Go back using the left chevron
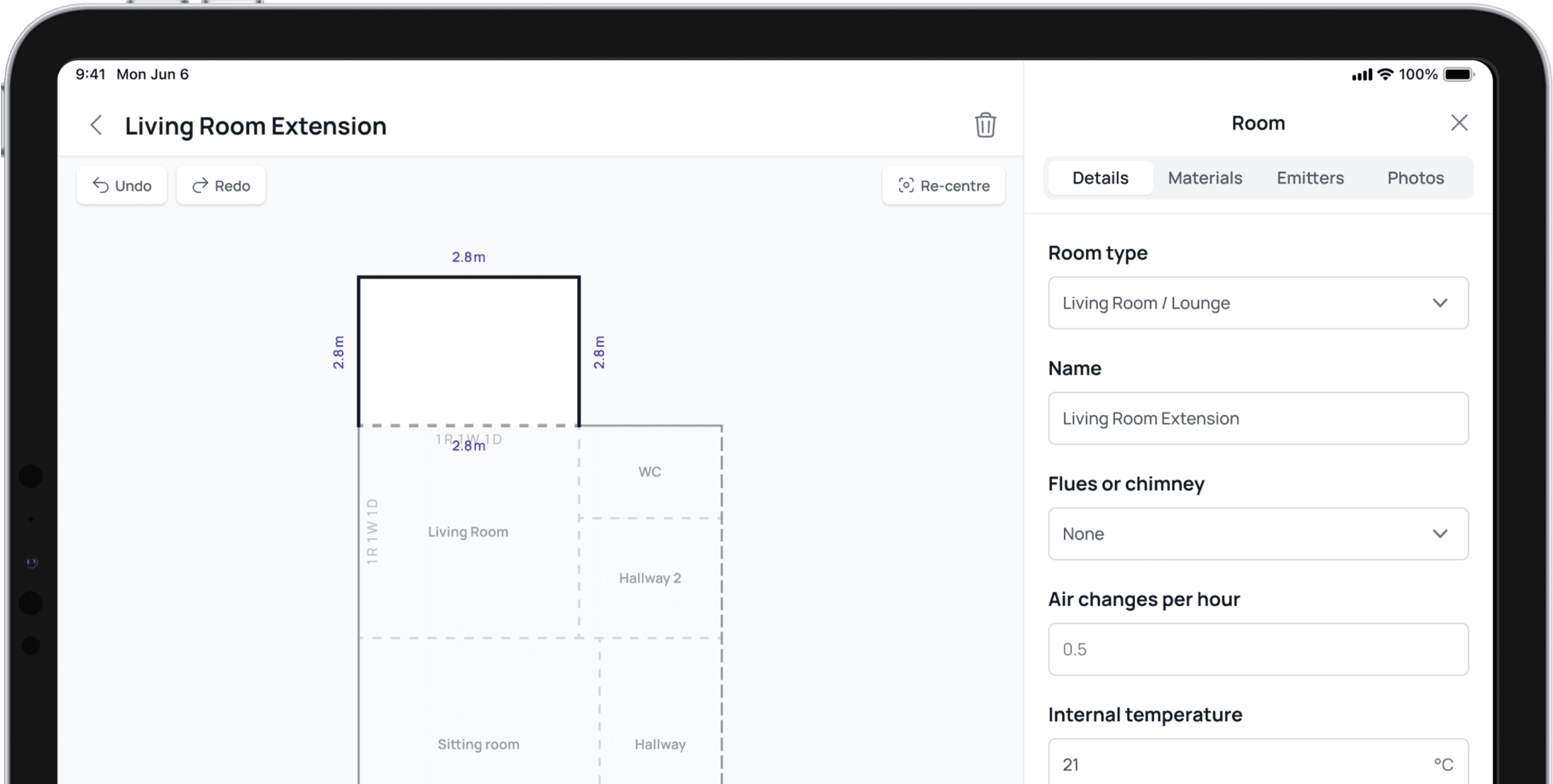Viewport: 1553px width, 784px height. point(96,126)
